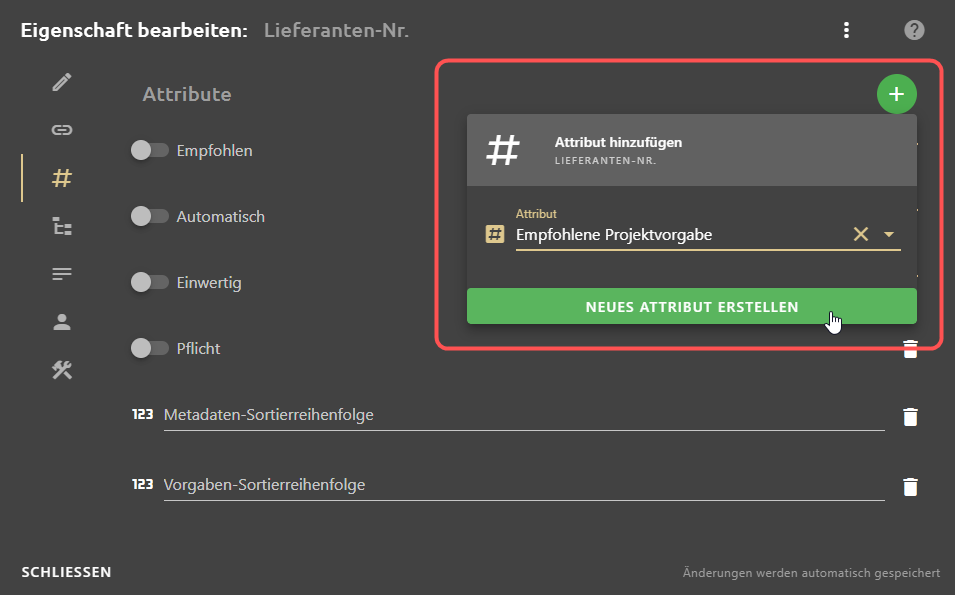Delete the Metadaten-Sortierreihenfolge attribute with trash icon
The width and height of the screenshot is (955, 595).
click(910, 417)
